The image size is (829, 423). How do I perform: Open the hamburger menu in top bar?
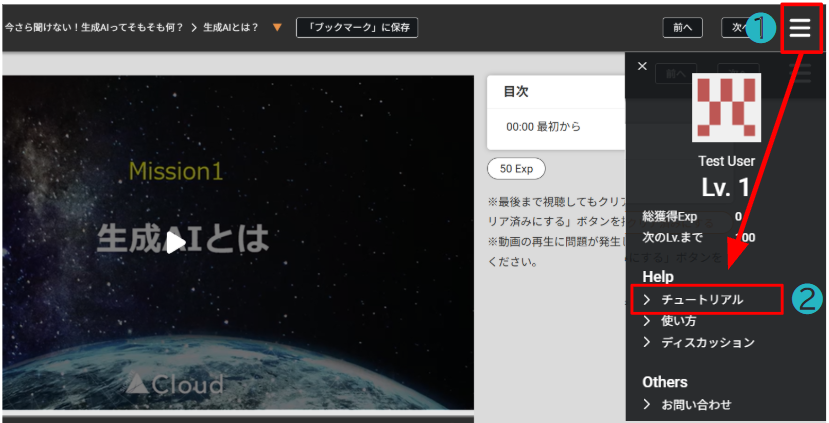point(800,27)
